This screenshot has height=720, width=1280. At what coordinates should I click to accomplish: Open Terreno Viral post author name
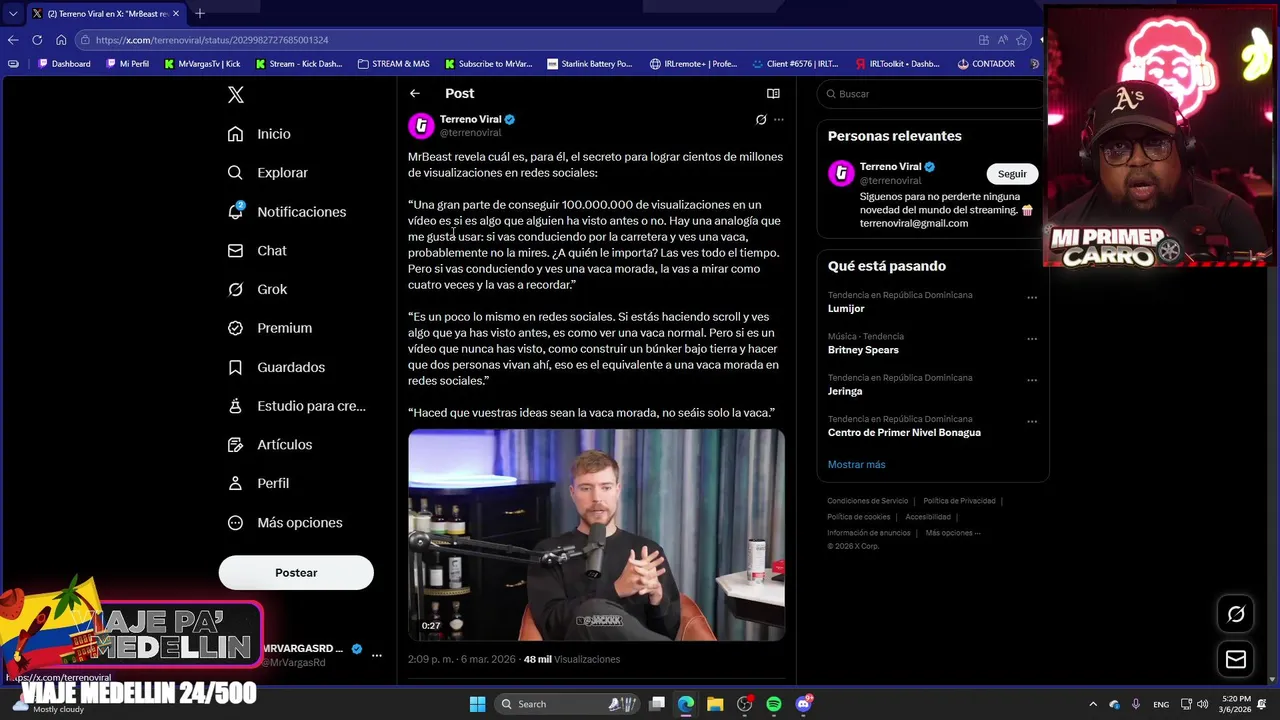[470, 119]
